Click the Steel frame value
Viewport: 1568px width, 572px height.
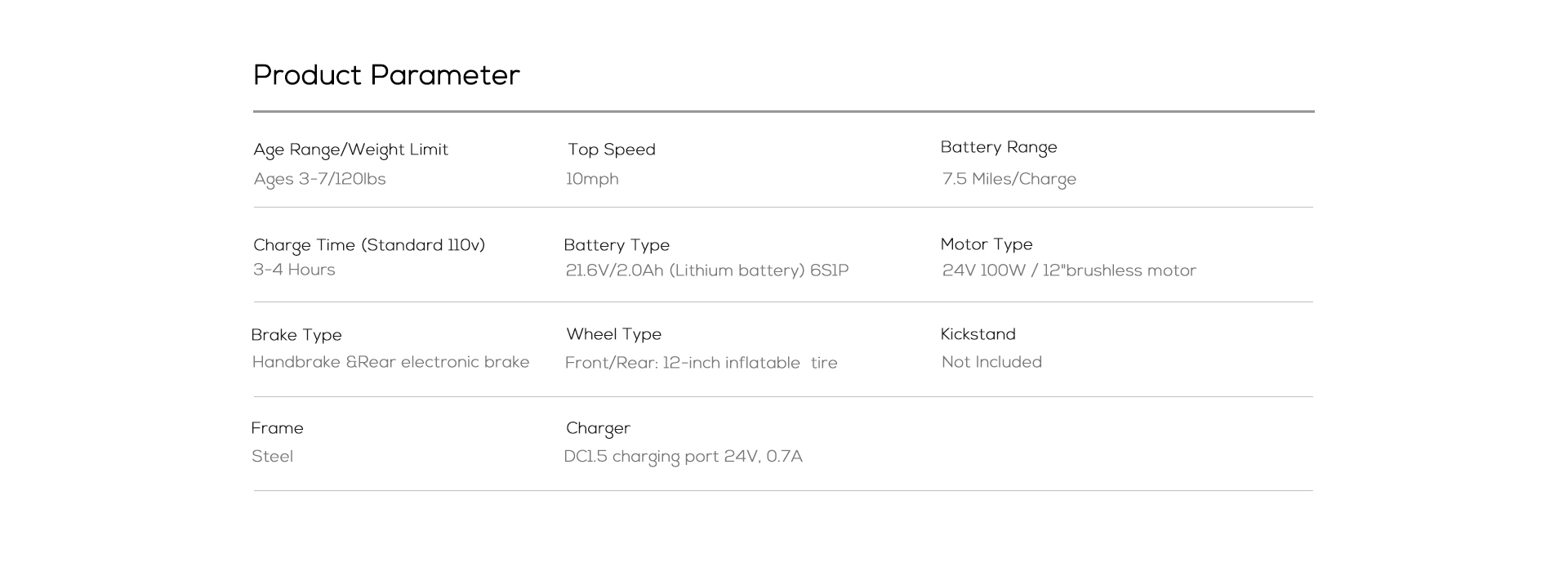pos(272,457)
